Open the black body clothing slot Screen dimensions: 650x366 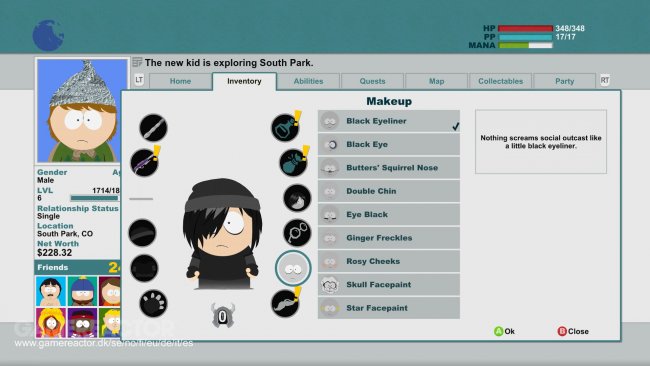tap(144, 268)
